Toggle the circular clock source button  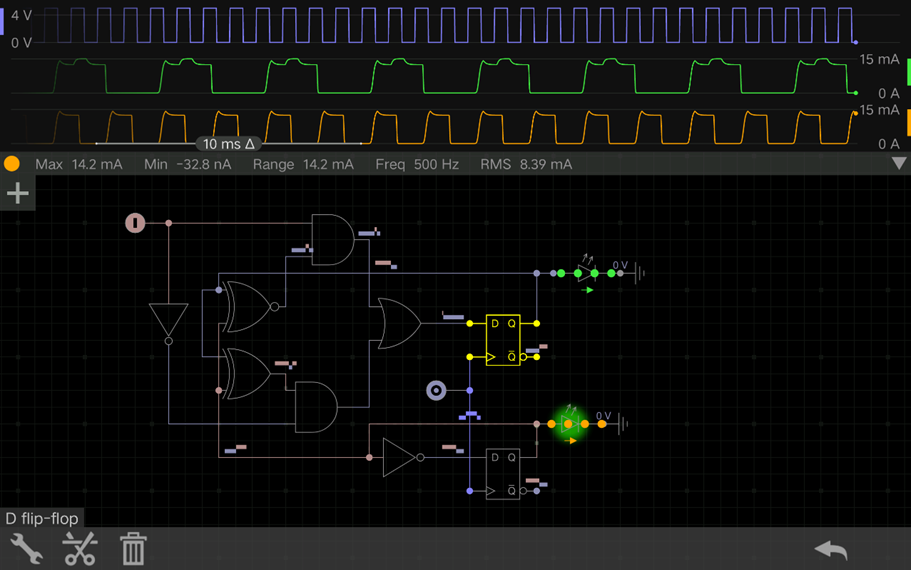point(436,390)
